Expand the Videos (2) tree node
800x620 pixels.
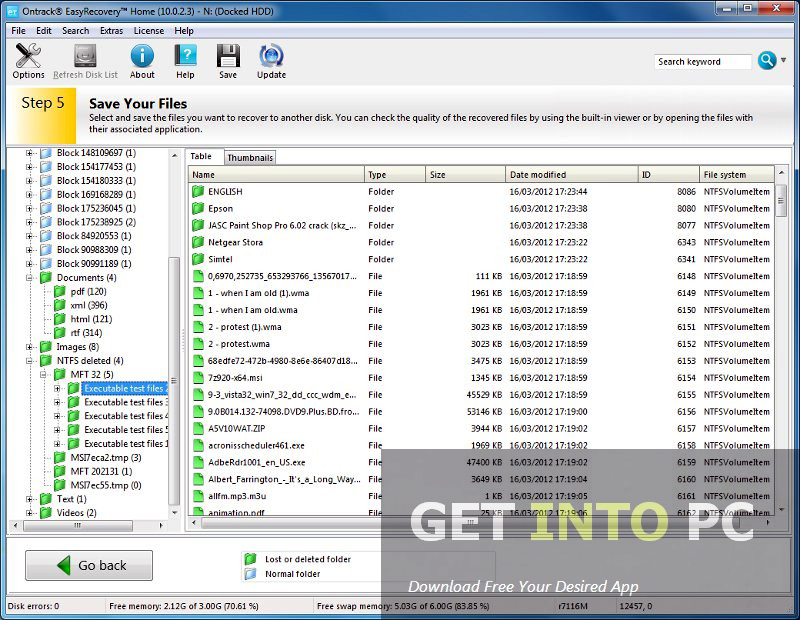point(30,512)
